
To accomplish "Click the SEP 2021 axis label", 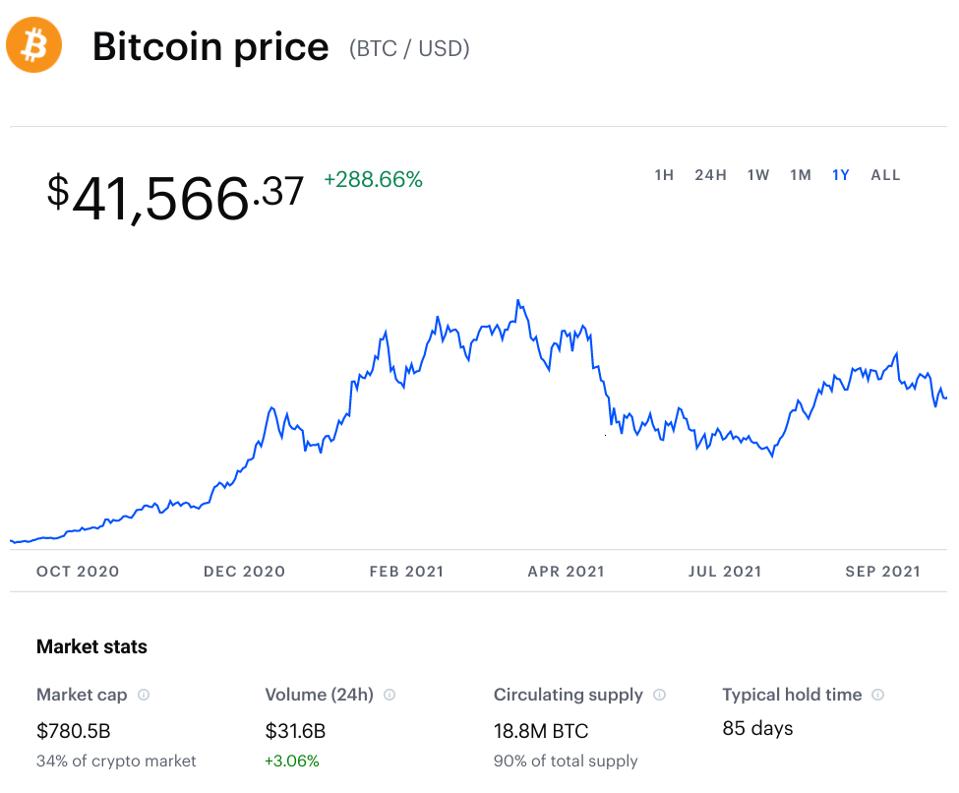I will (x=883, y=571).
